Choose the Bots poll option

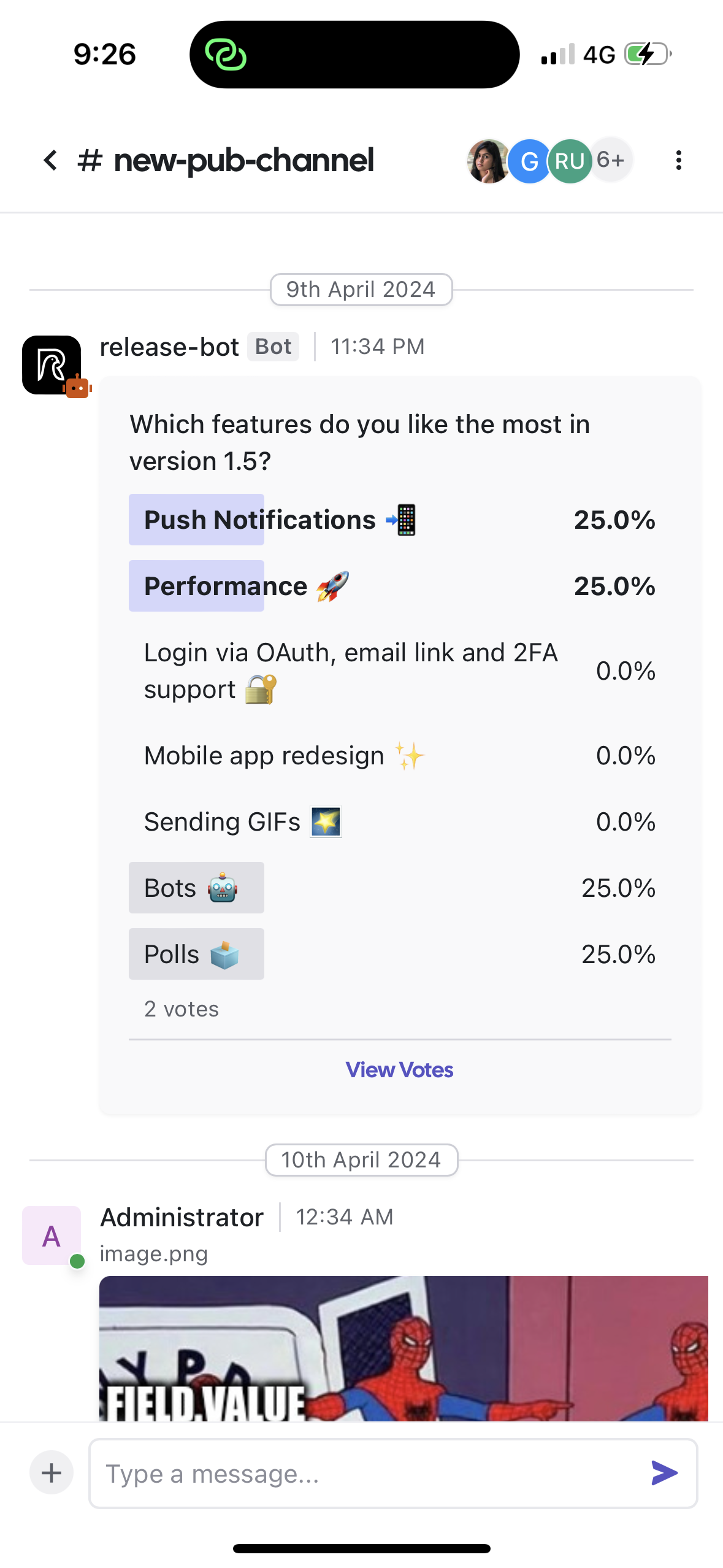point(392,888)
